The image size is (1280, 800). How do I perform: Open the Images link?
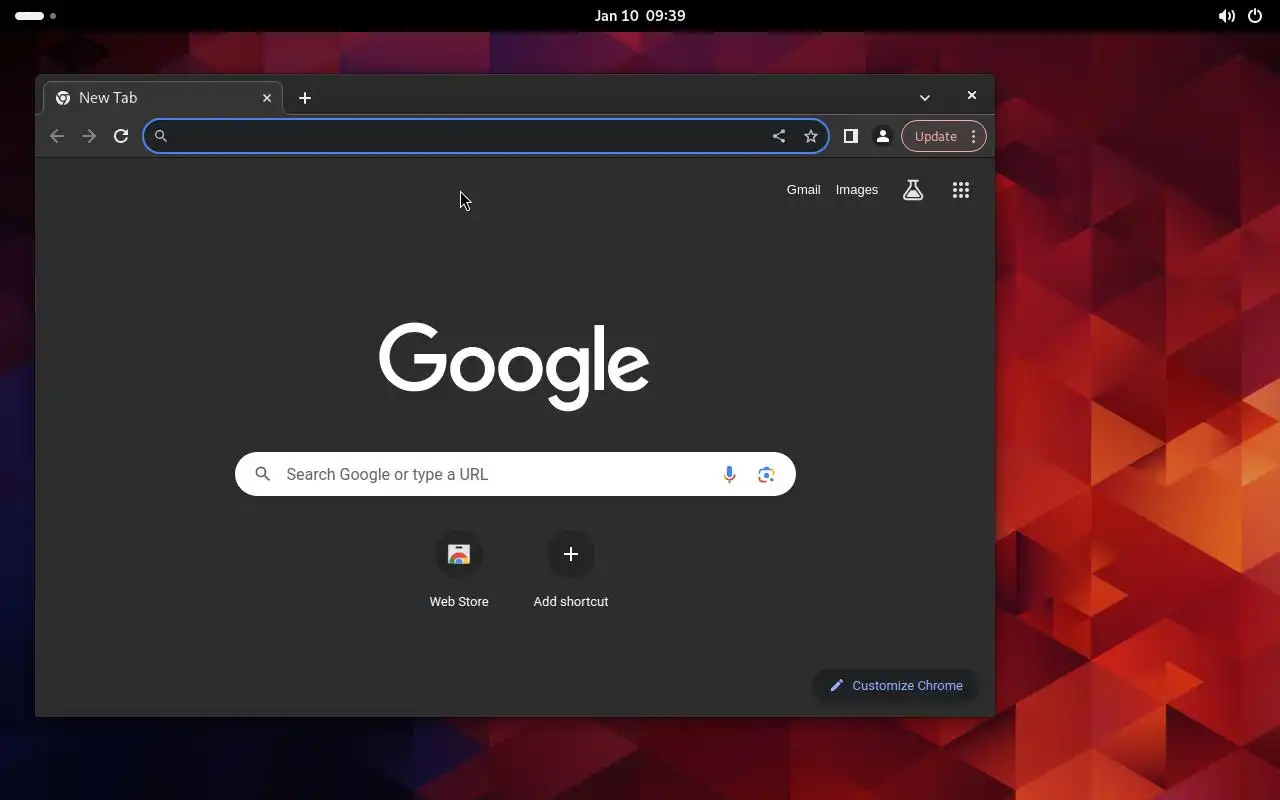[x=857, y=190]
